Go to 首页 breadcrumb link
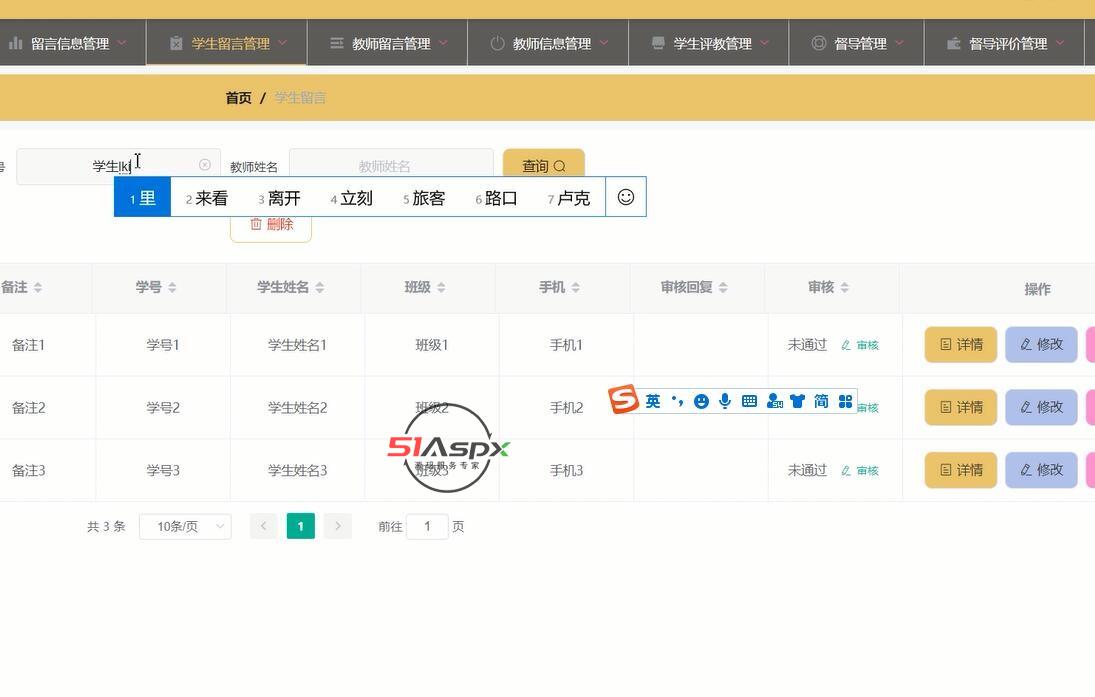1095x697 pixels. coord(238,98)
